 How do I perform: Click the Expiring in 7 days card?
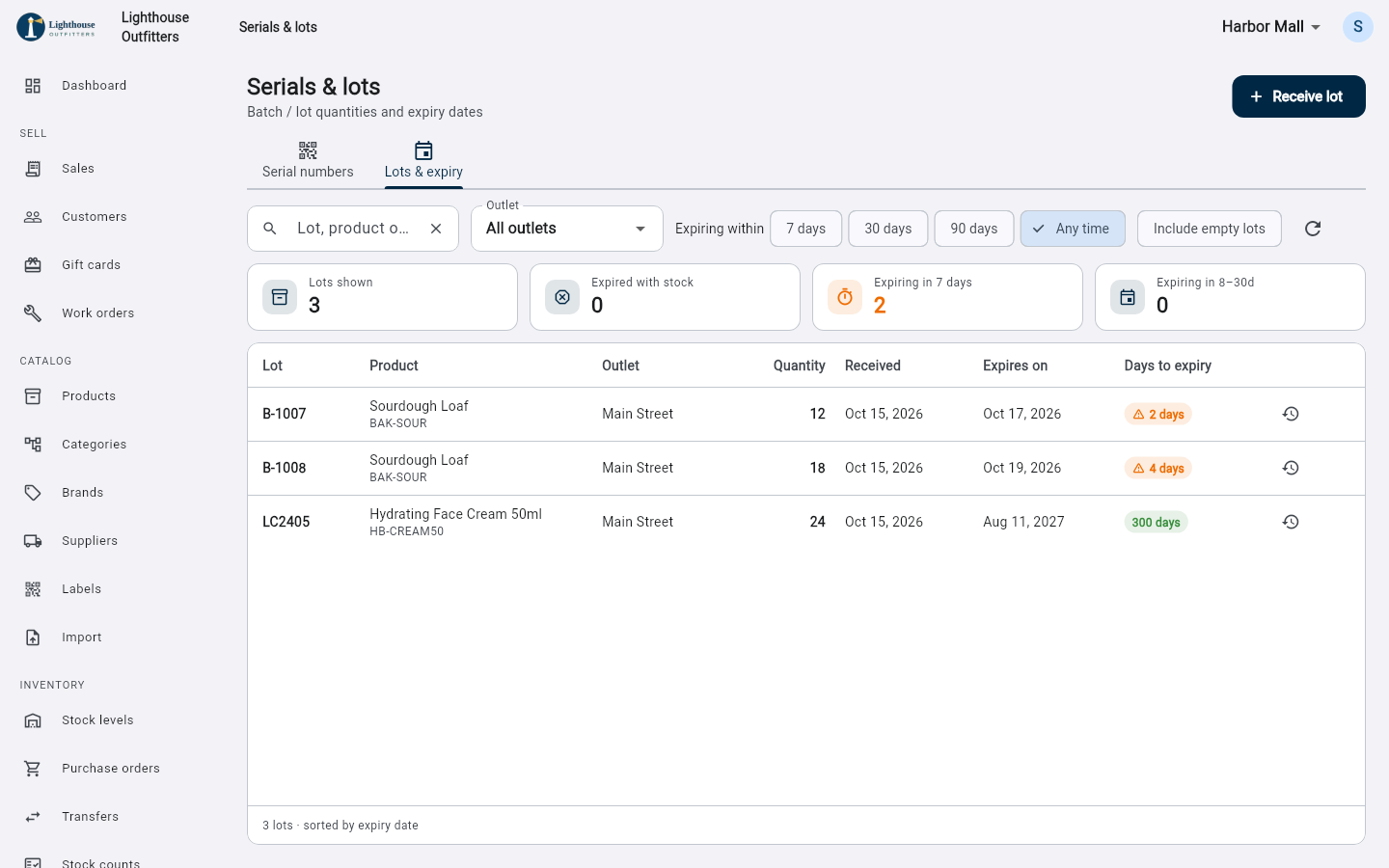click(x=947, y=297)
